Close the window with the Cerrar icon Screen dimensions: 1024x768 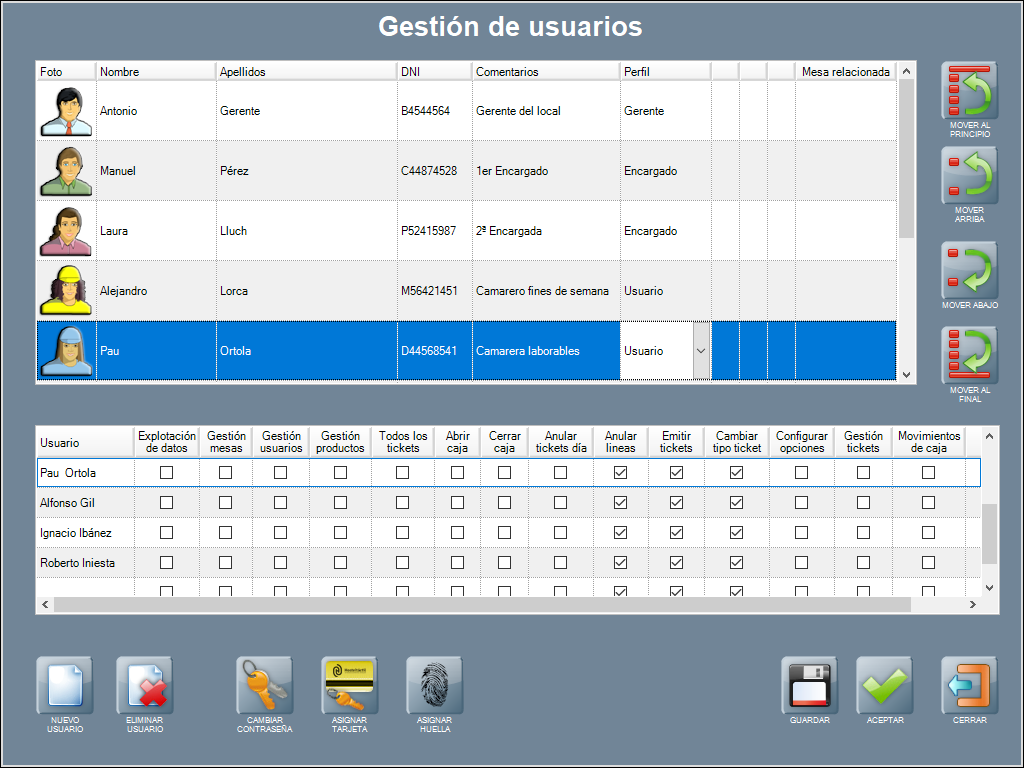(x=969, y=685)
